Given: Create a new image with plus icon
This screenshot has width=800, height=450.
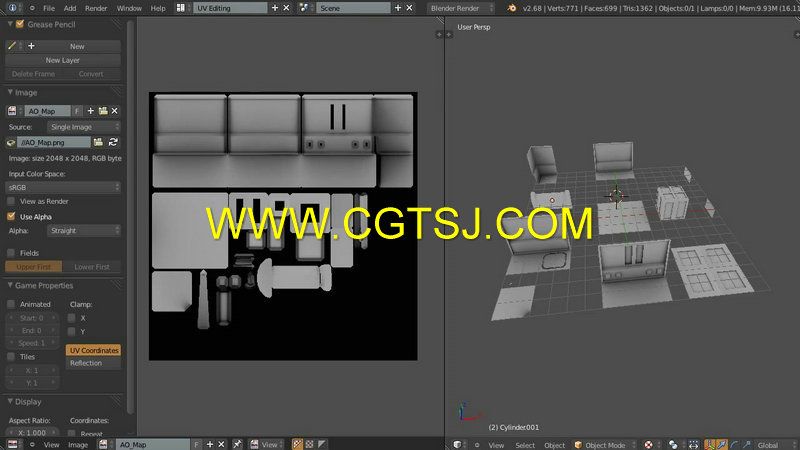Looking at the screenshot, I should point(90,111).
